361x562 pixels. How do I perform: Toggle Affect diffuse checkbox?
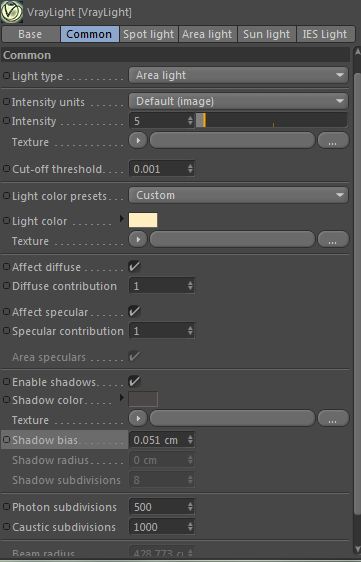[x=134, y=266]
